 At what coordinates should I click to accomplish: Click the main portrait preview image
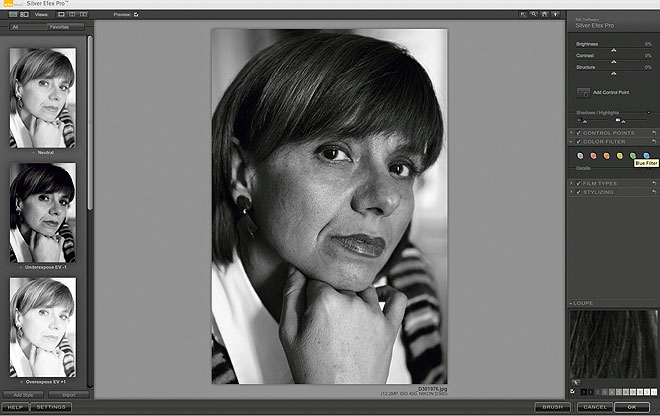(x=330, y=206)
